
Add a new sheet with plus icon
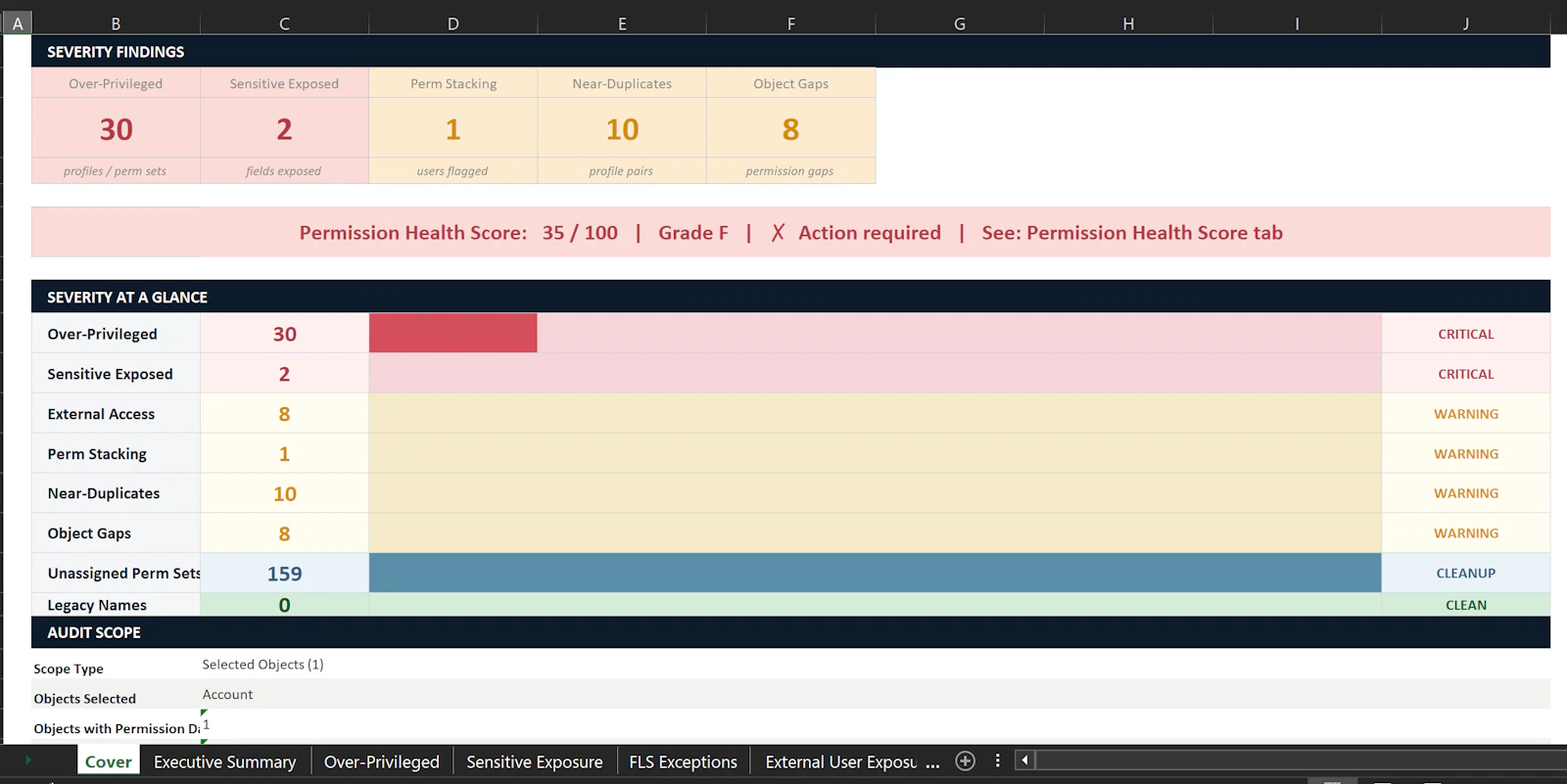(x=965, y=761)
